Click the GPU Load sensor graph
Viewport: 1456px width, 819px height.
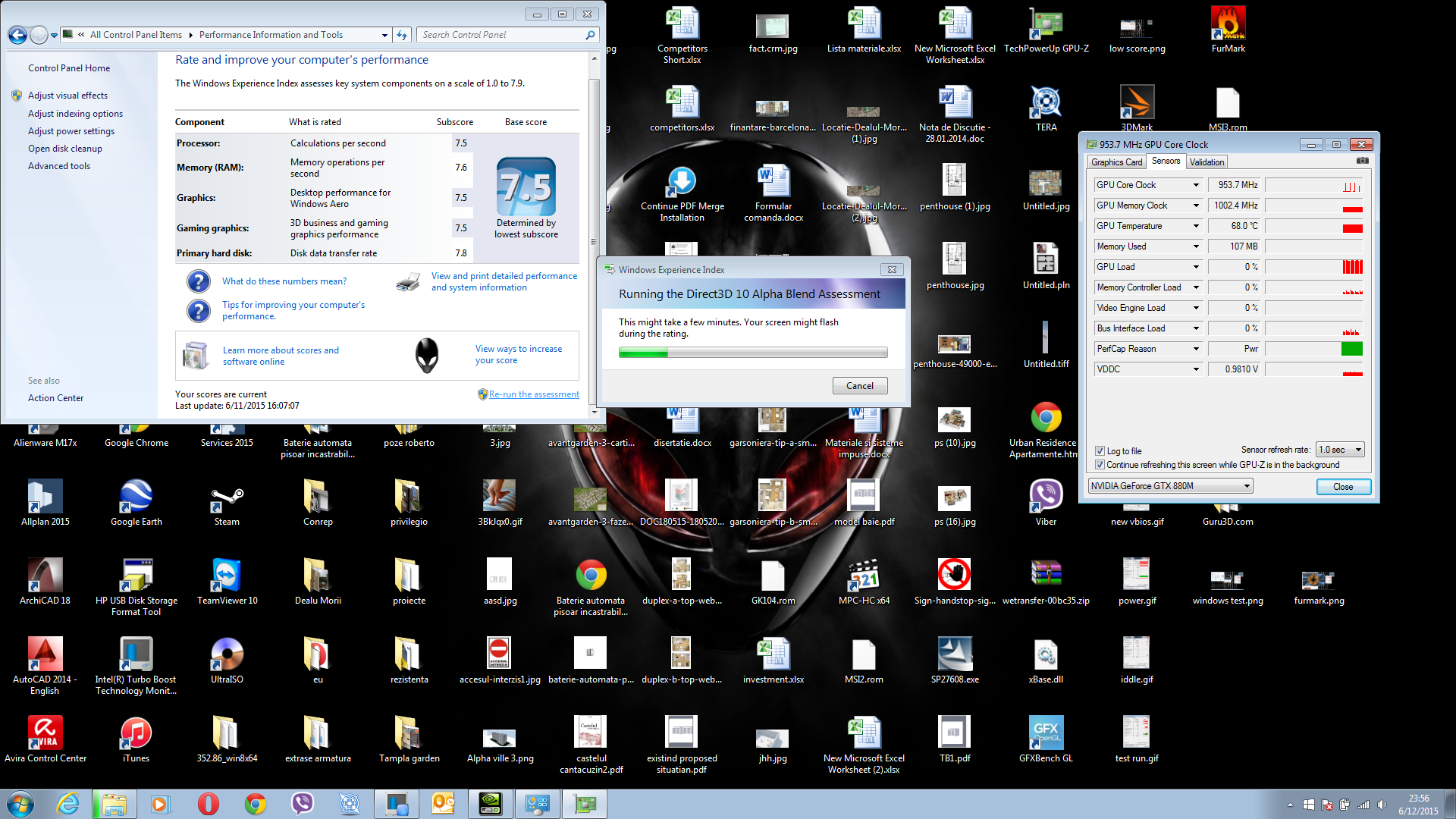(1314, 267)
